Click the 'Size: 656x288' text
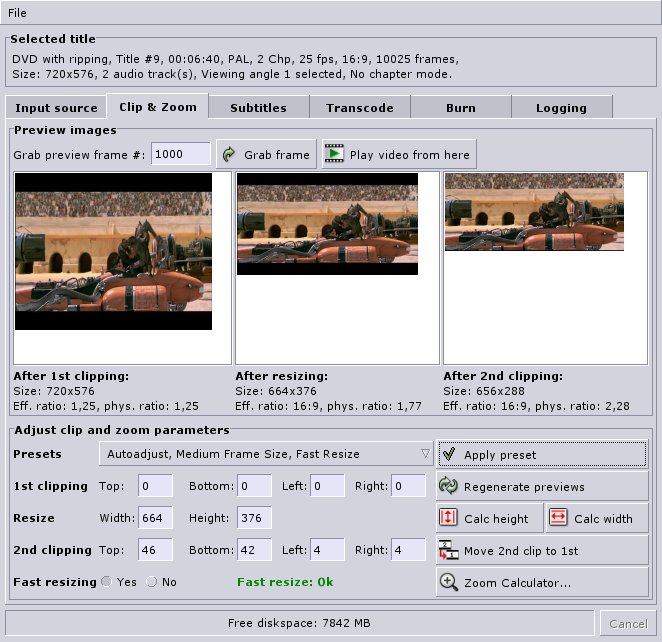The image size is (662, 642). tap(484, 391)
